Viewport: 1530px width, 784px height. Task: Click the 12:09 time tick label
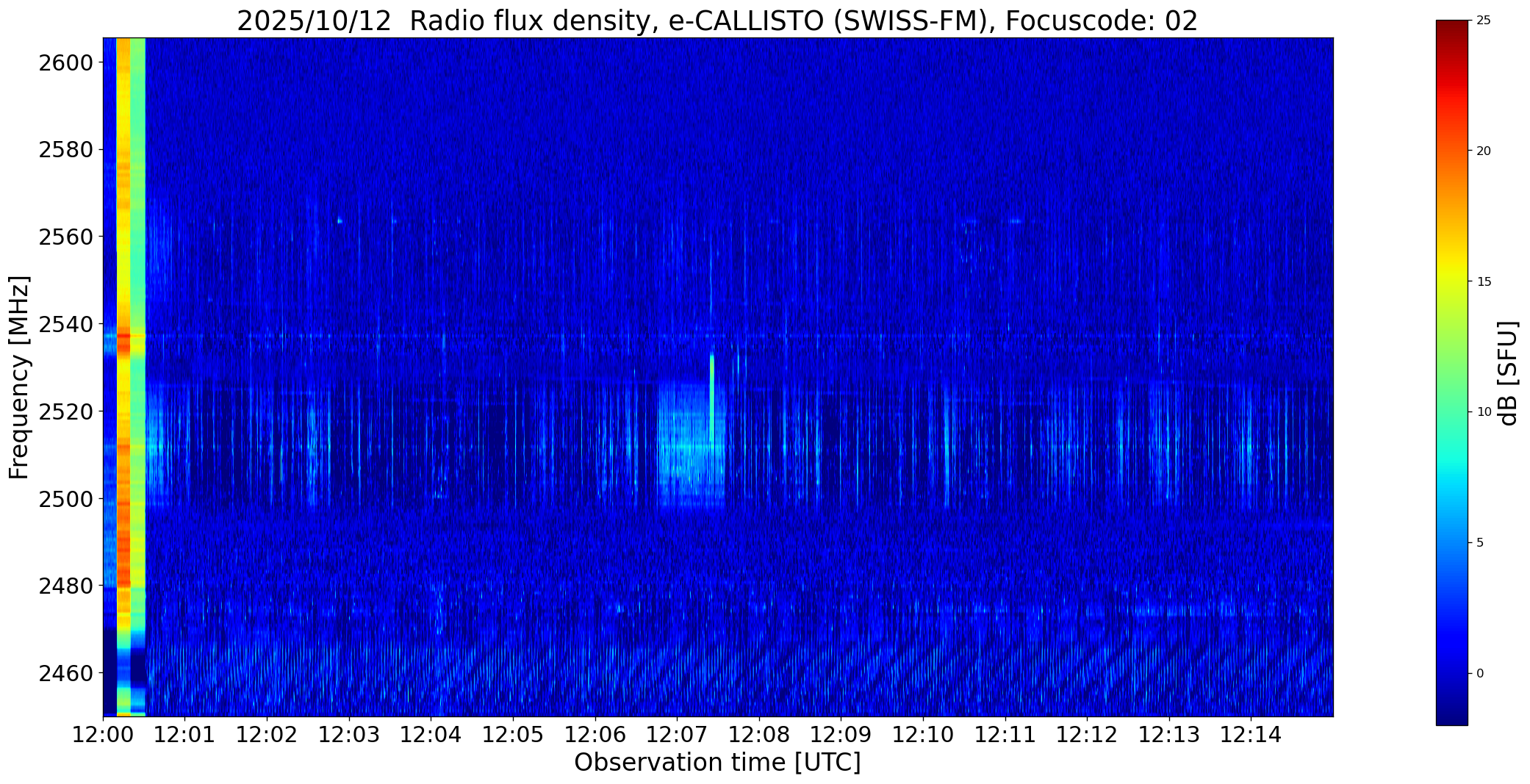pyautogui.click(x=841, y=734)
